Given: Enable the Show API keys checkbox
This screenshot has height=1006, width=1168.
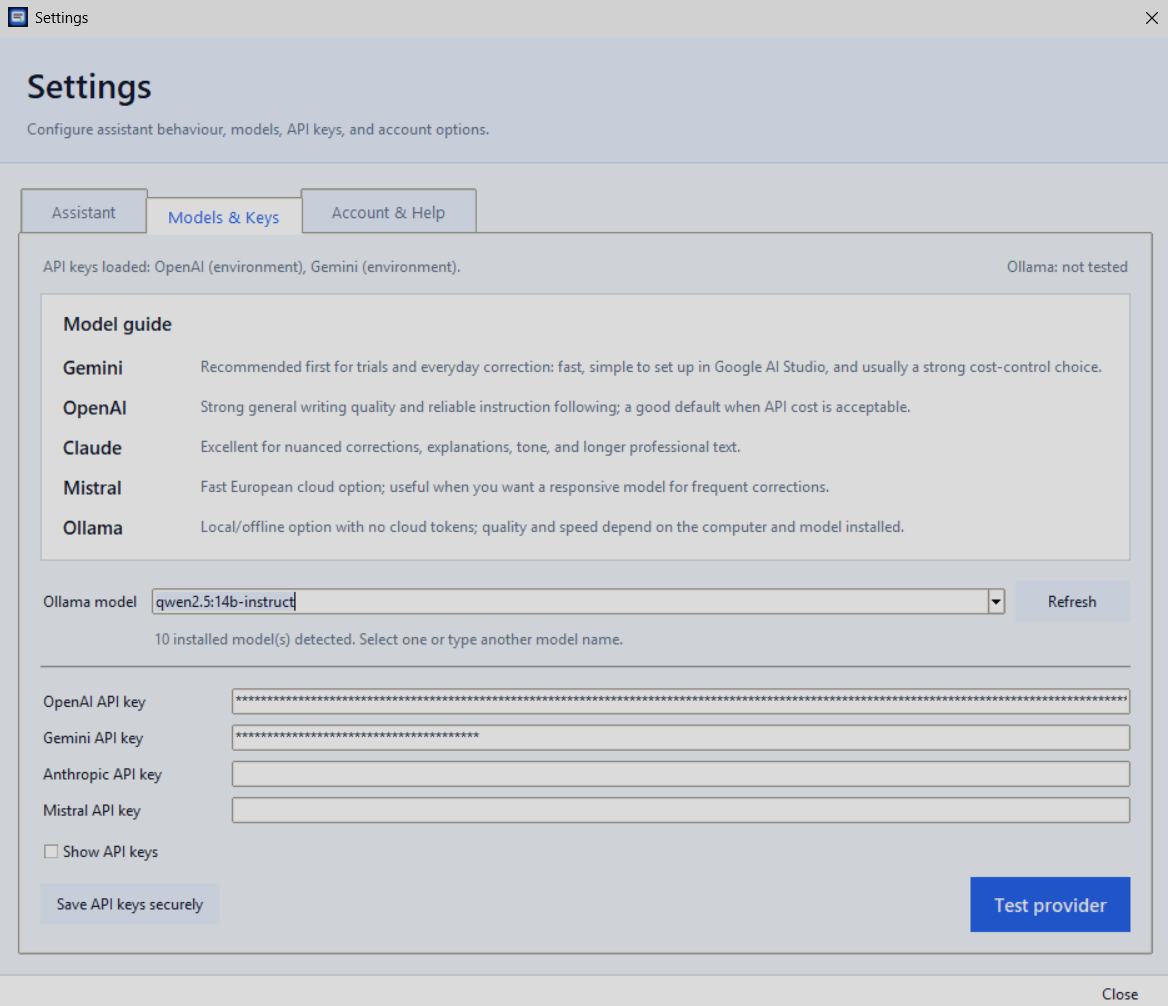Looking at the screenshot, I should tap(51, 851).
